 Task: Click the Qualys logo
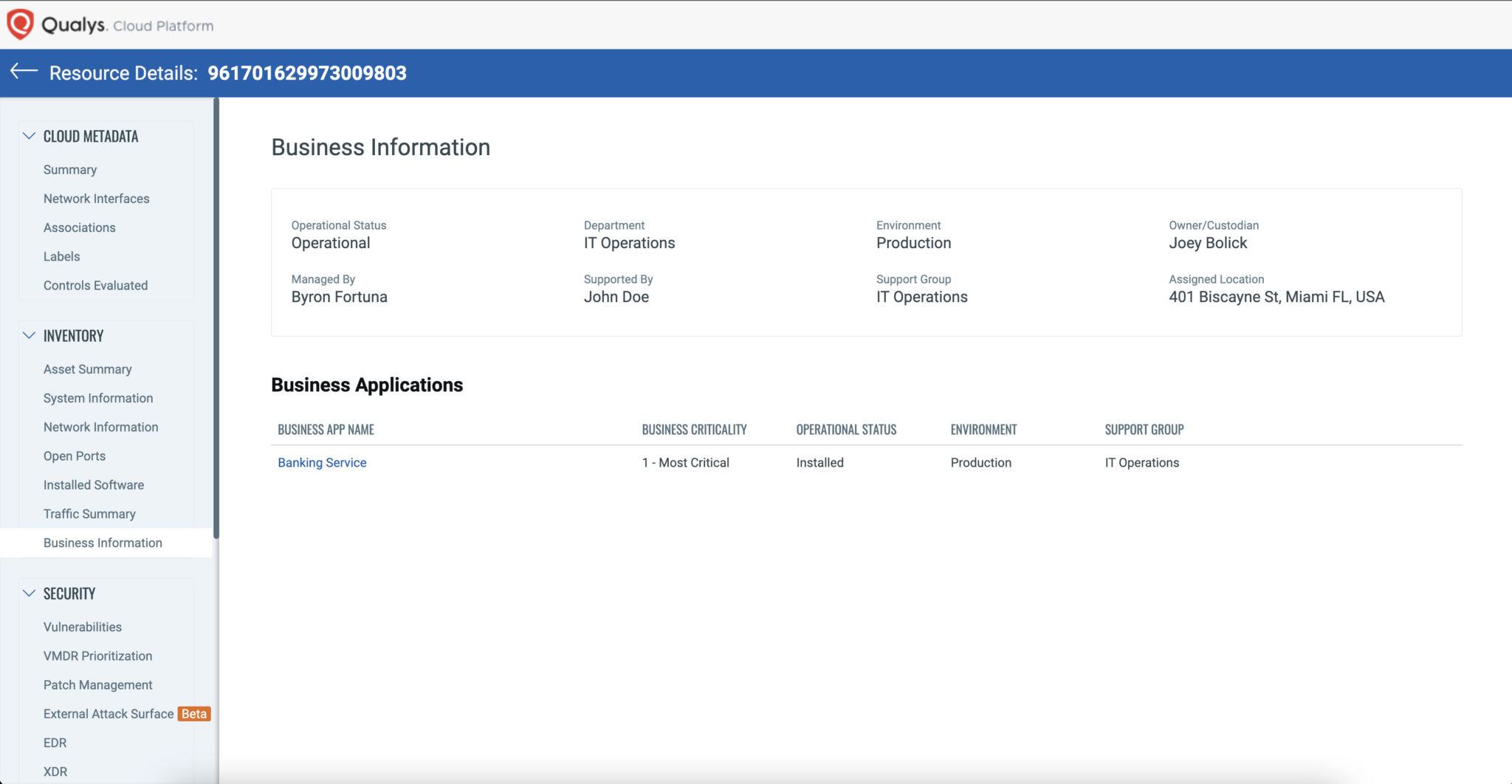(x=20, y=23)
